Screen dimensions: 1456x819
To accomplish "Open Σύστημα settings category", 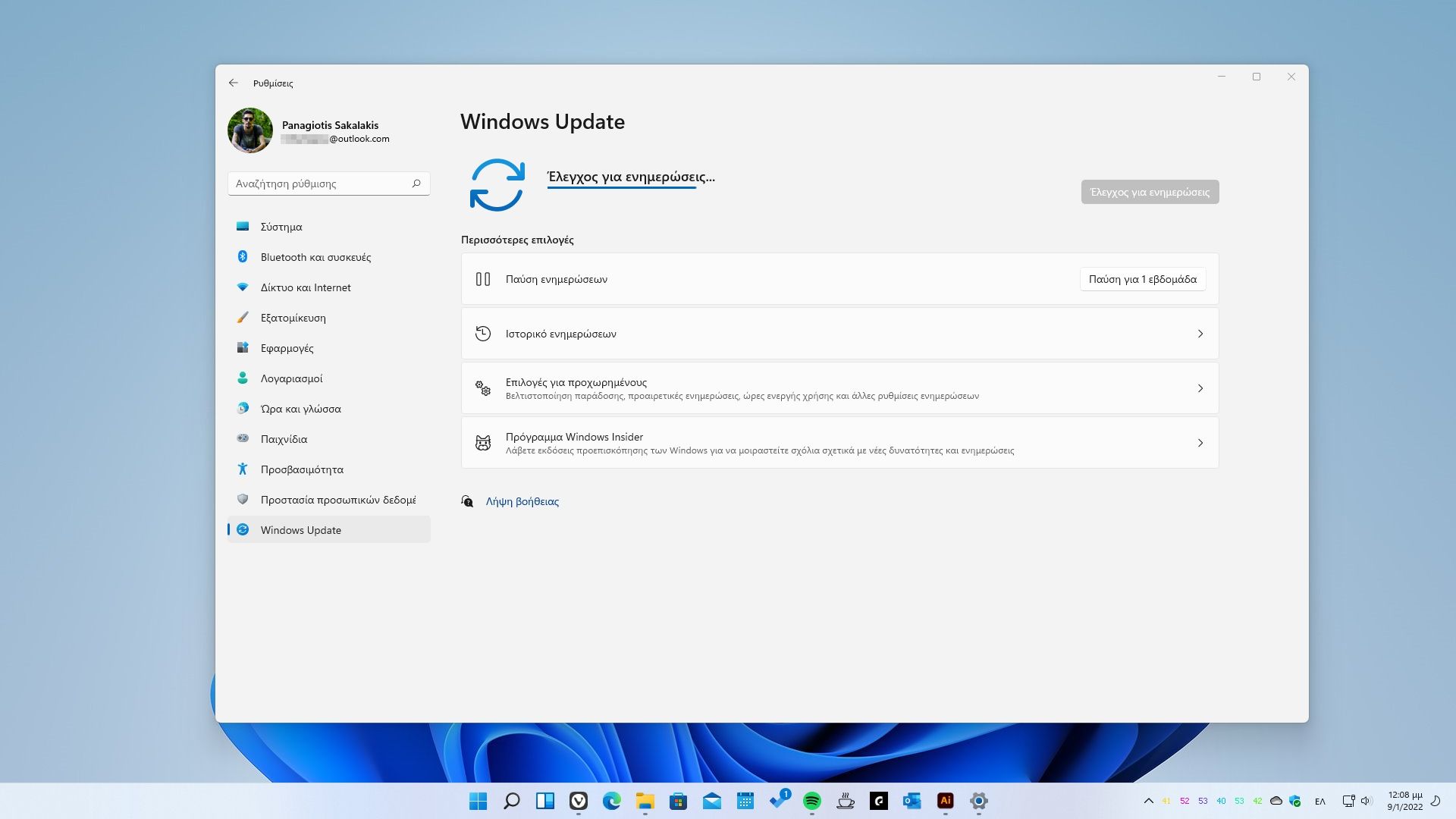I will [281, 227].
